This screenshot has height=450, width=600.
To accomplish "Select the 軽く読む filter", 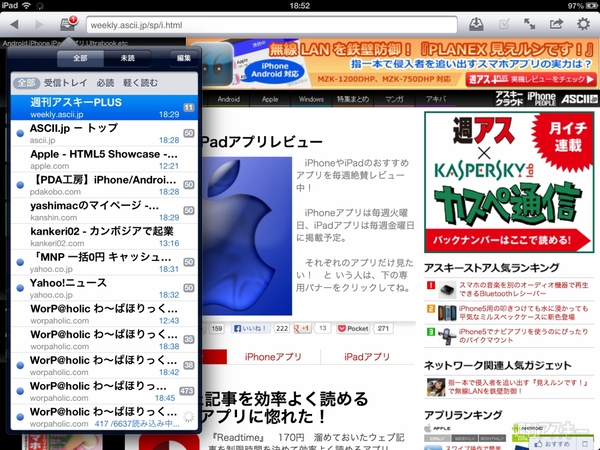I will 140,83.
